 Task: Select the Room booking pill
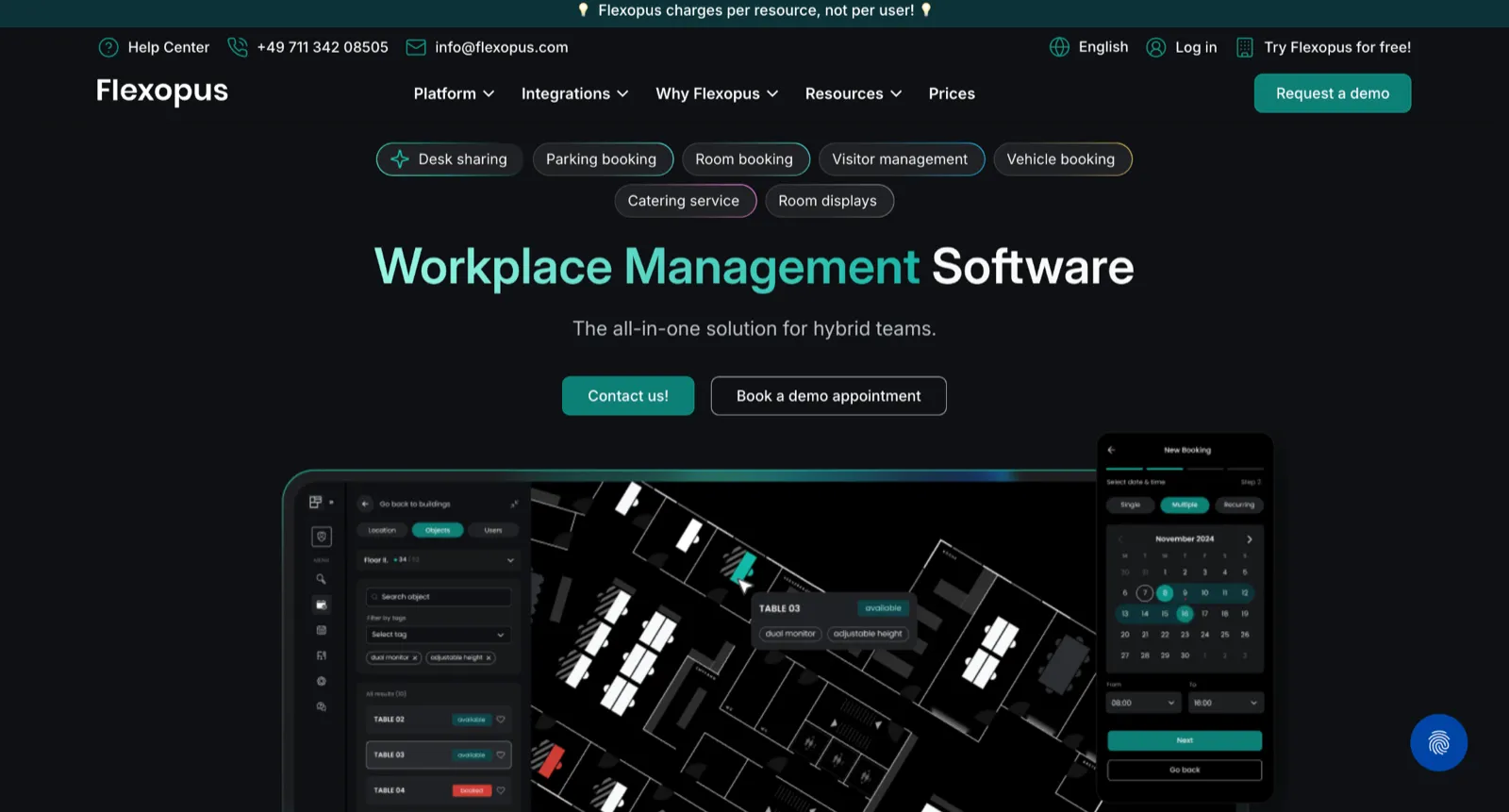745,159
